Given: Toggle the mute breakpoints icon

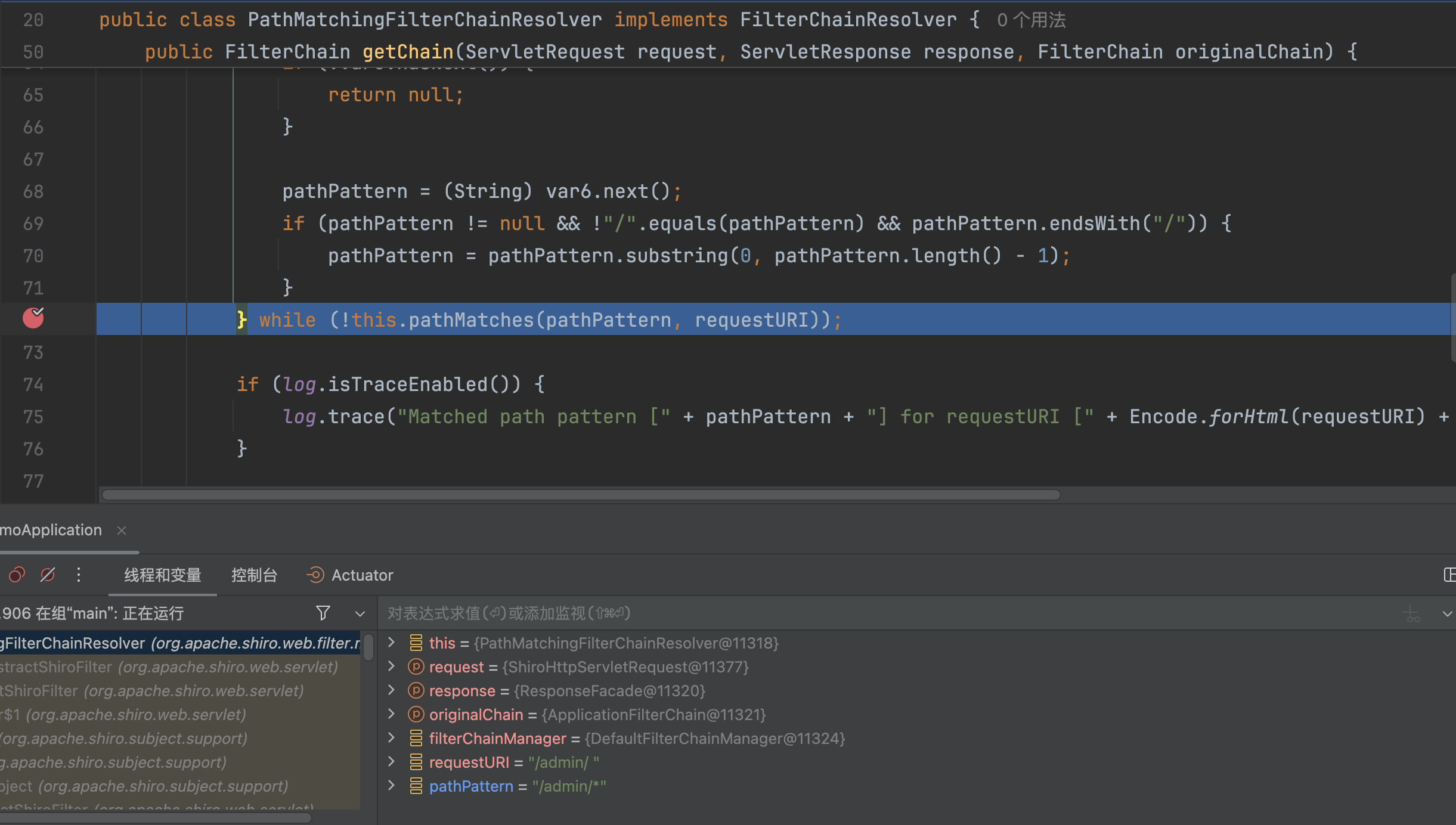Looking at the screenshot, I should [48, 575].
